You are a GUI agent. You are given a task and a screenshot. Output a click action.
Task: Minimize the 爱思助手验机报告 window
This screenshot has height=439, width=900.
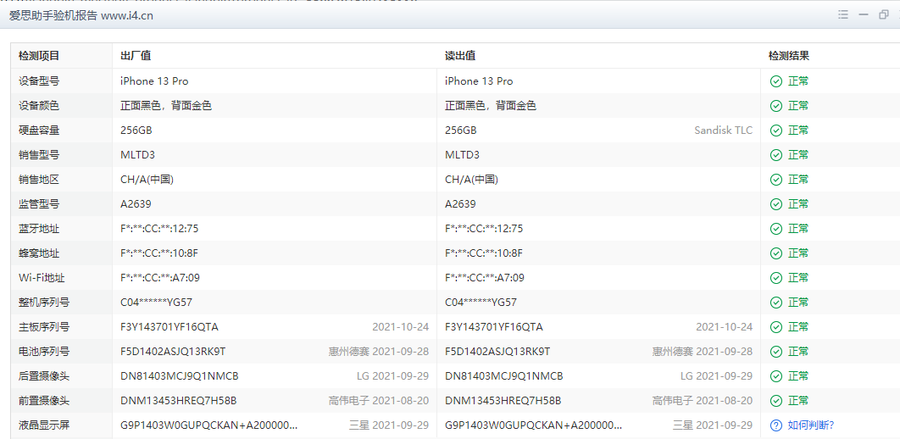pos(864,15)
